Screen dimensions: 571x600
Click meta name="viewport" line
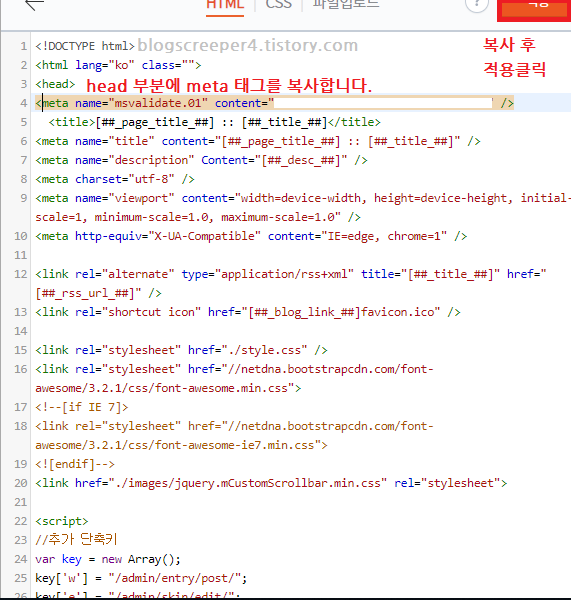(x=303, y=198)
